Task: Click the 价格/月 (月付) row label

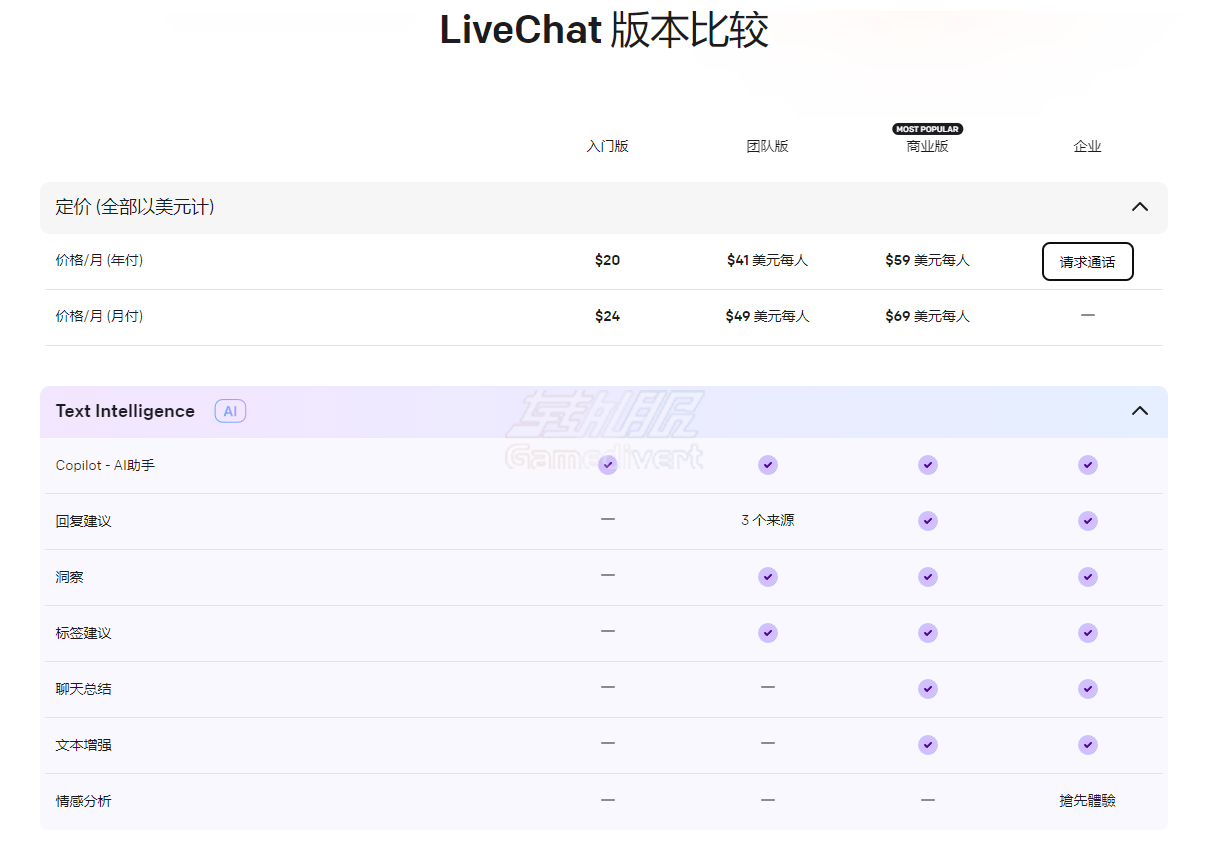Action: 99,316
